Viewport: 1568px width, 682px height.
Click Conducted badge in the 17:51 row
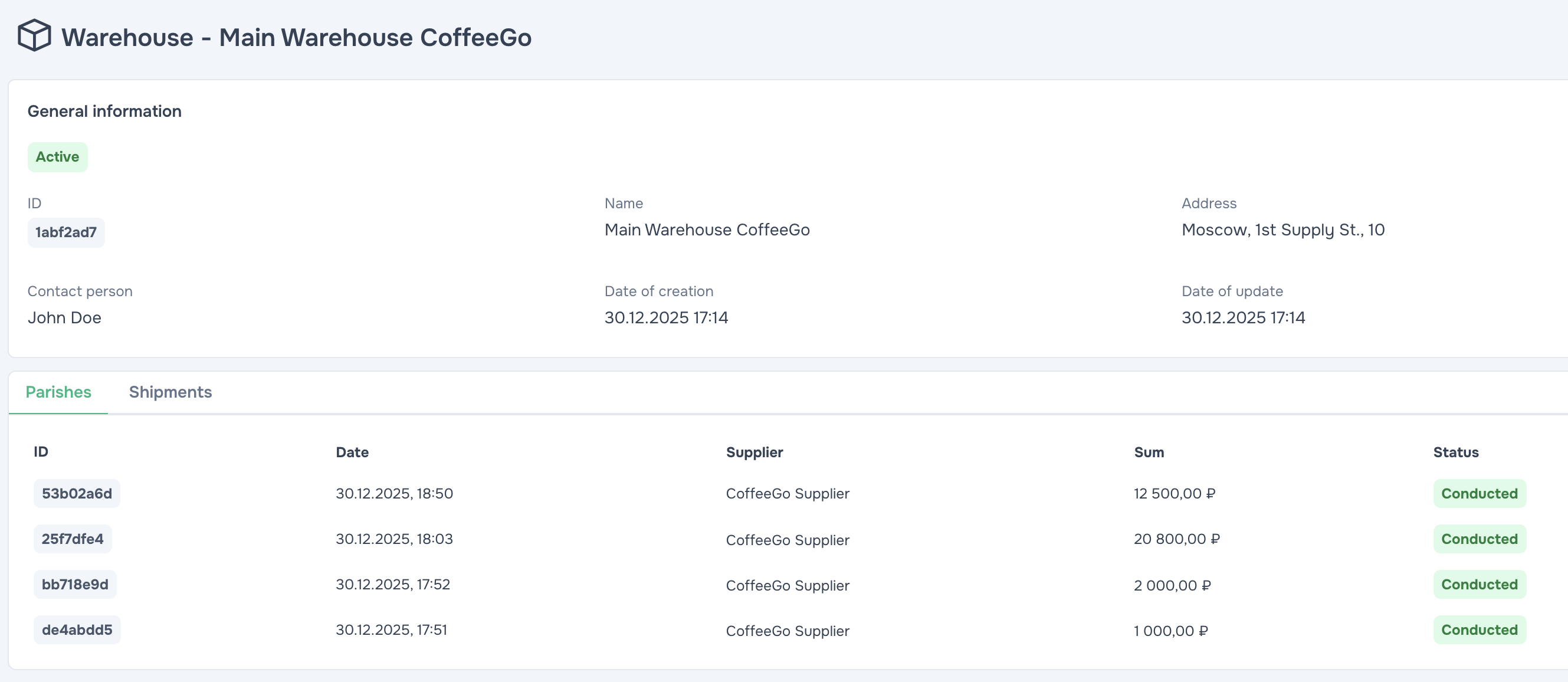pyautogui.click(x=1479, y=630)
